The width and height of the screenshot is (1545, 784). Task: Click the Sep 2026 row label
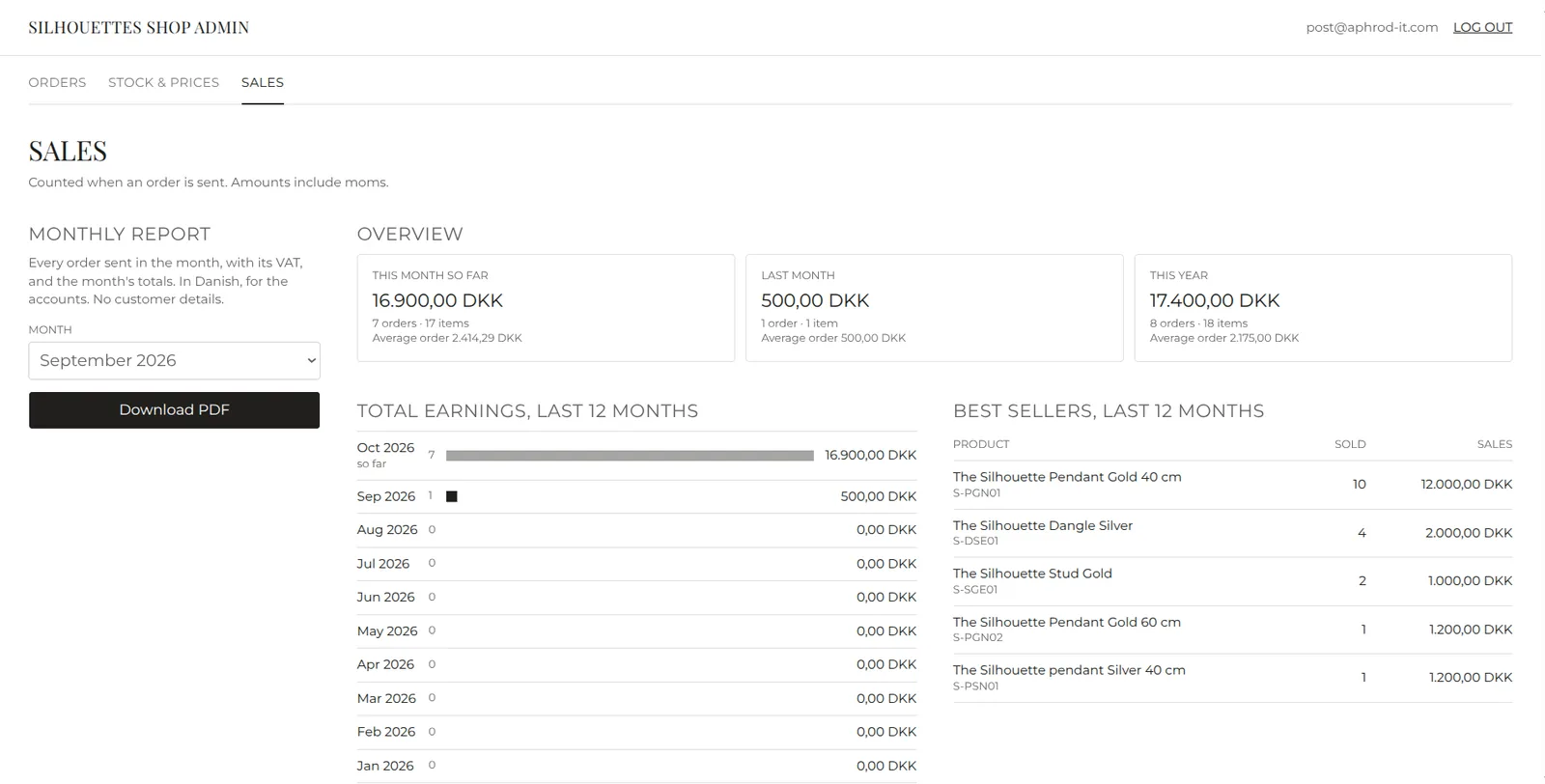[x=385, y=496]
